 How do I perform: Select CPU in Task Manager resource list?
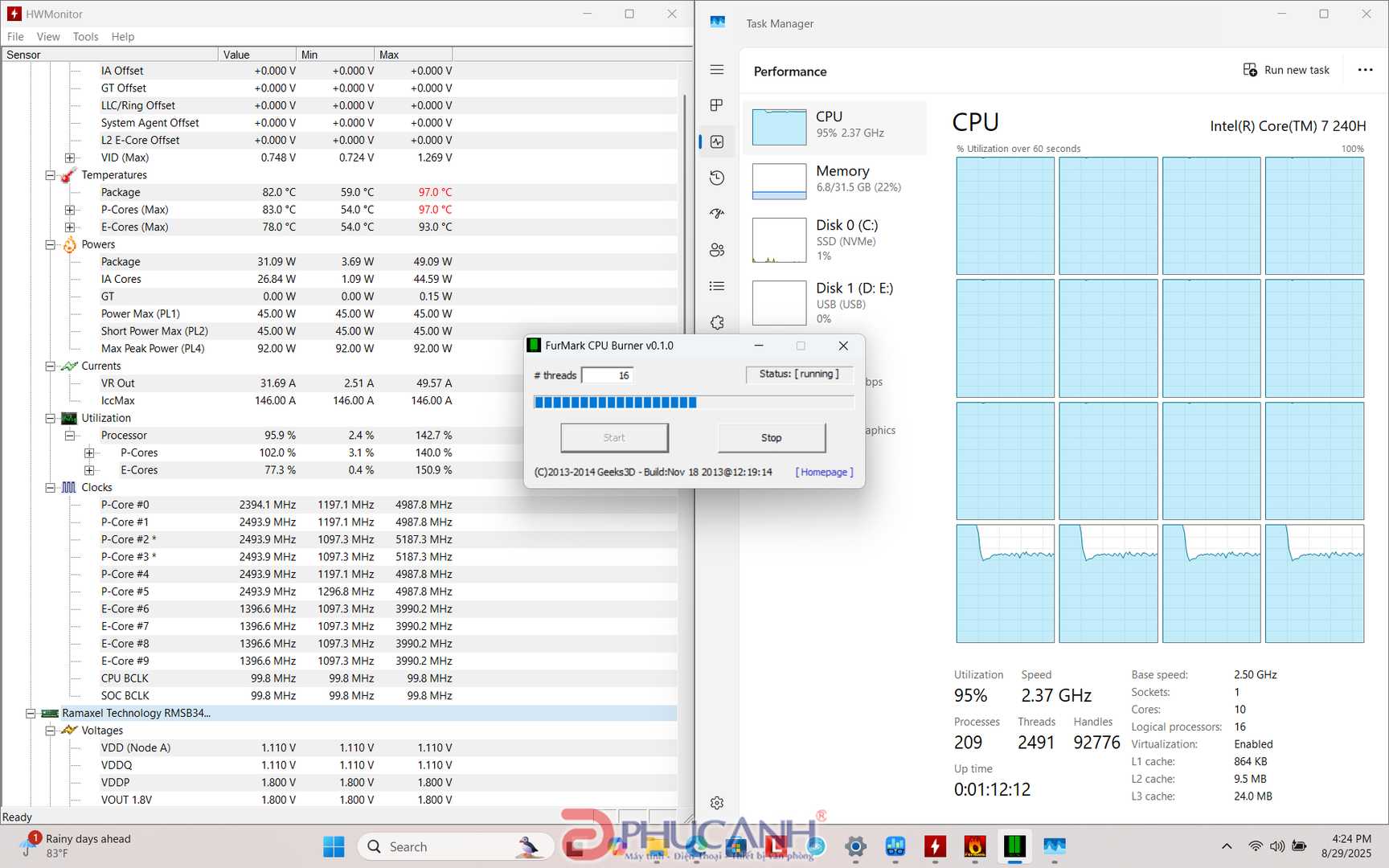click(x=835, y=127)
